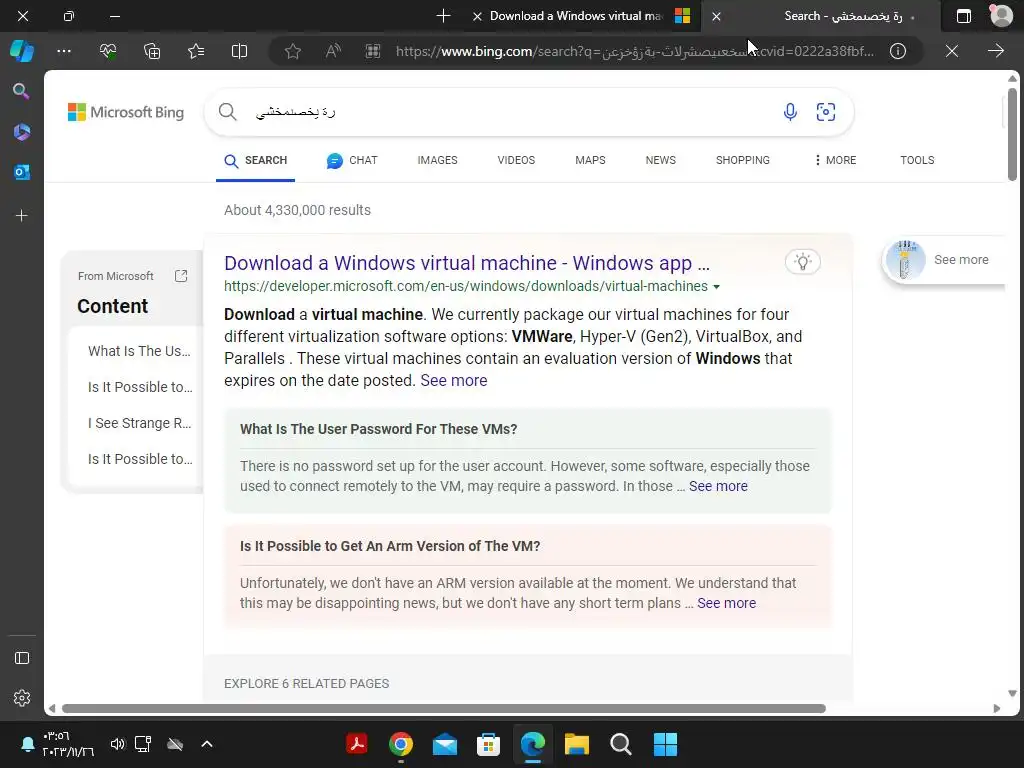The width and height of the screenshot is (1024, 768).
Task: Open the MORE search categories menu
Action: point(835,160)
